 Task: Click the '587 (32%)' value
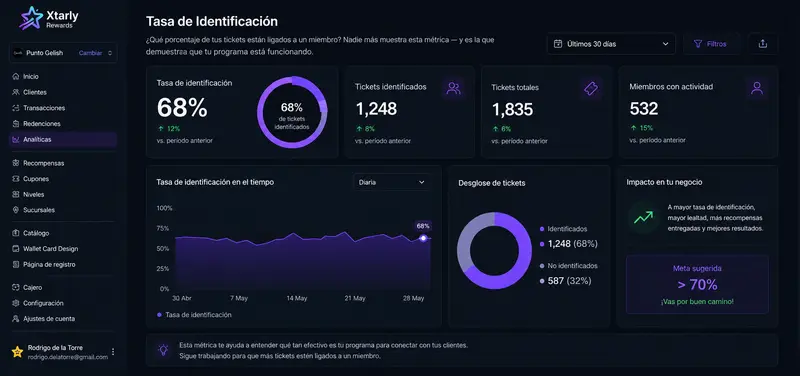[x=569, y=281]
